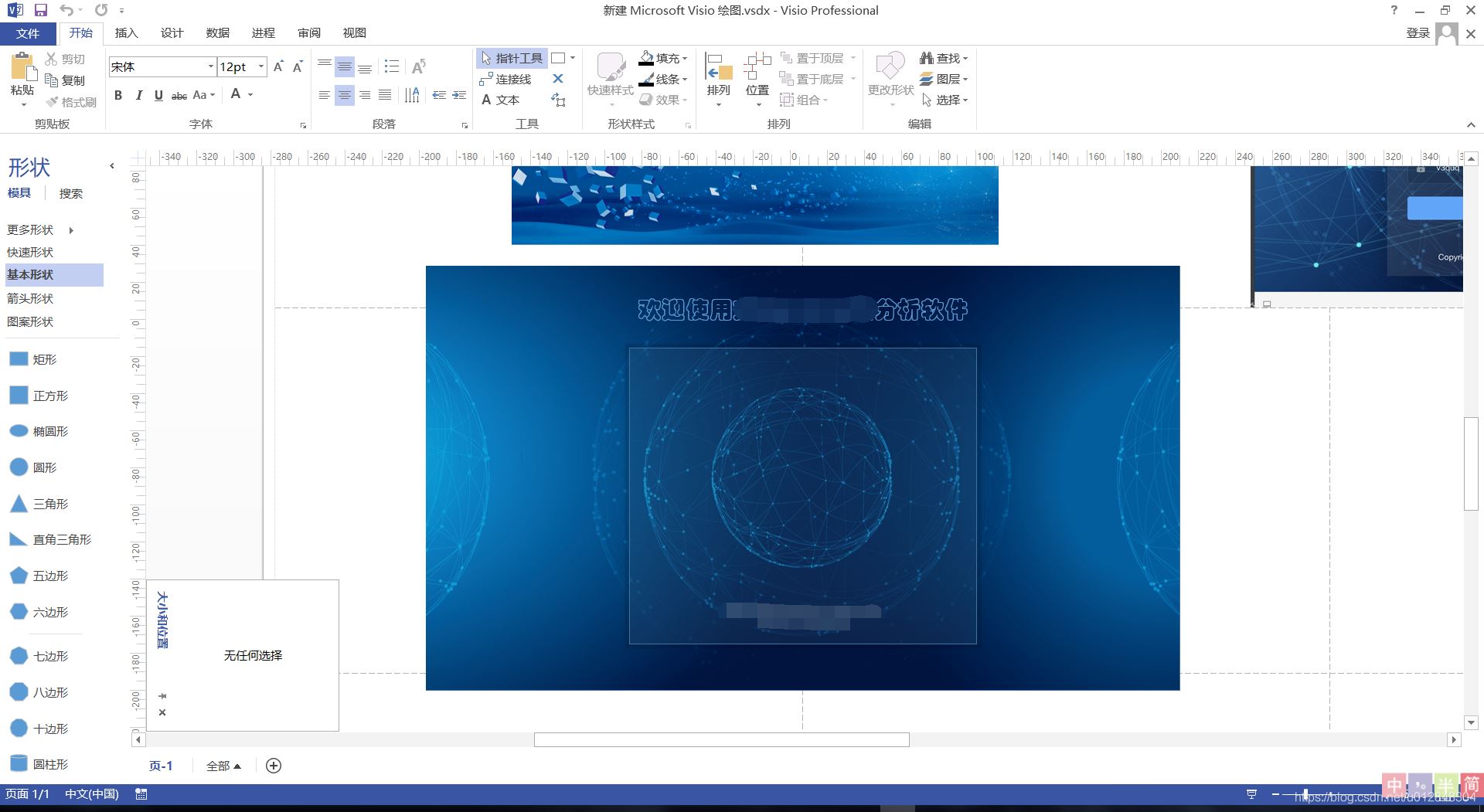Toggle Italic text formatting
1484x812 pixels.
click(138, 95)
